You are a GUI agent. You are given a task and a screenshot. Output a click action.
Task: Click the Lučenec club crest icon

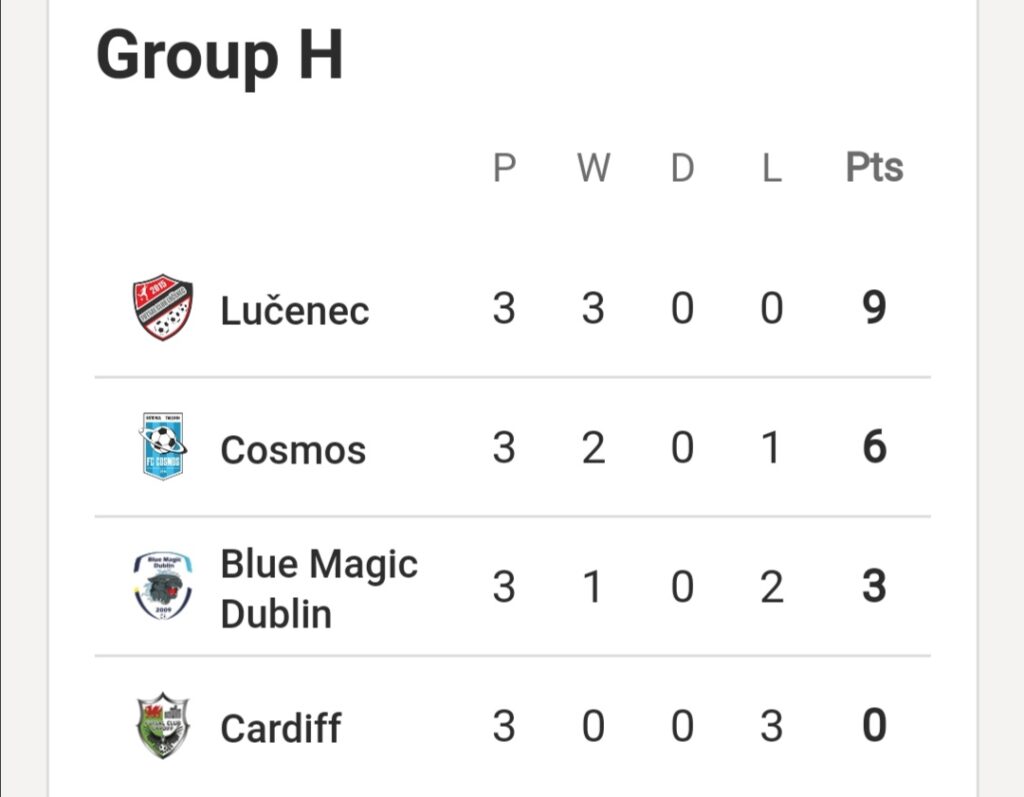(x=163, y=307)
